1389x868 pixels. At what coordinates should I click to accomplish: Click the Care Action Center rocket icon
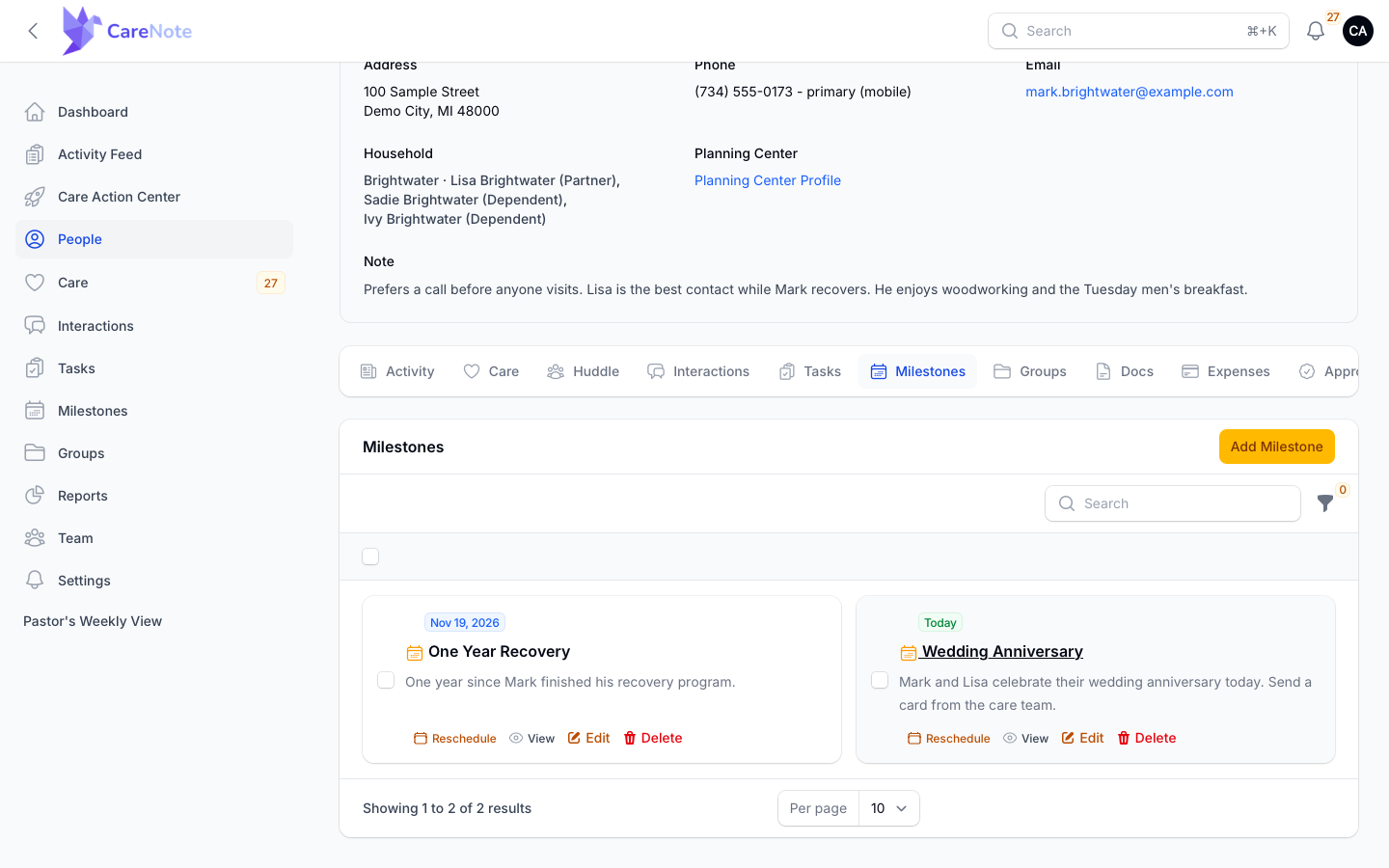pyautogui.click(x=35, y=197)
